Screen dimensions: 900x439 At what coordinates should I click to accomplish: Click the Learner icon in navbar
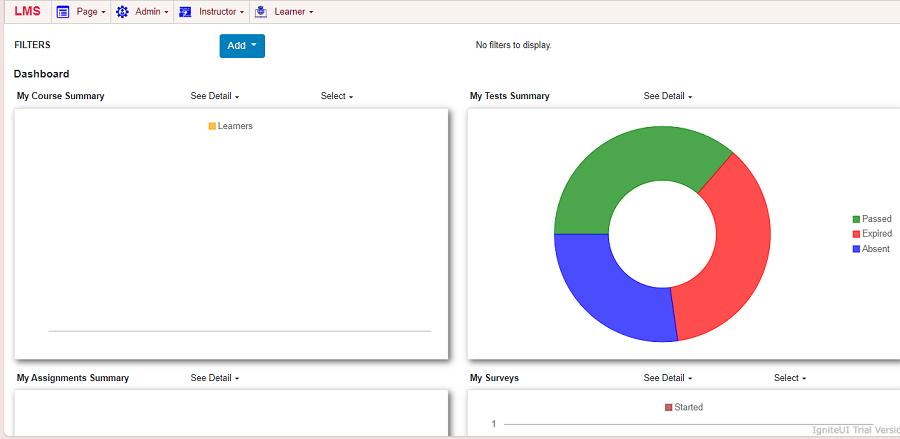(261, 12)
